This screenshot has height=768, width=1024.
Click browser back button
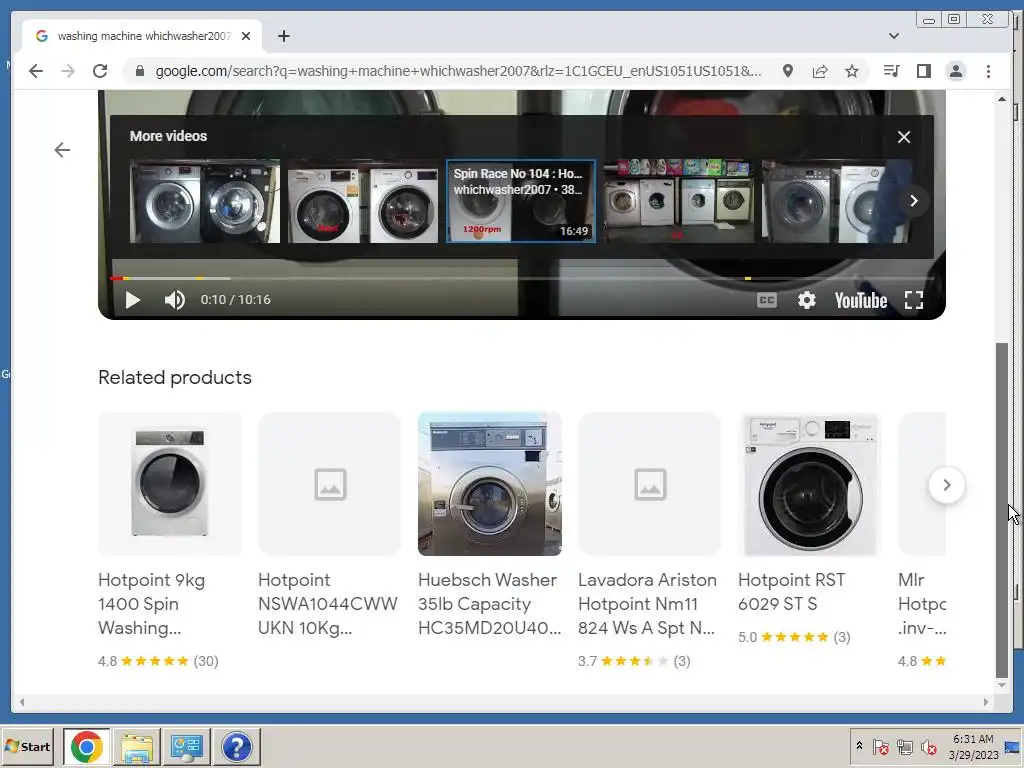(x=36, y=71)
